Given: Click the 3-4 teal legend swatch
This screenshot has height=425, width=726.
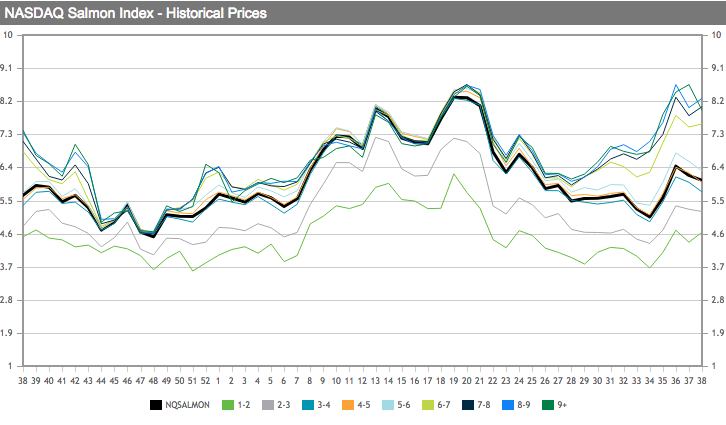Looking at the screenshot, I should click(x=308, y=405).
